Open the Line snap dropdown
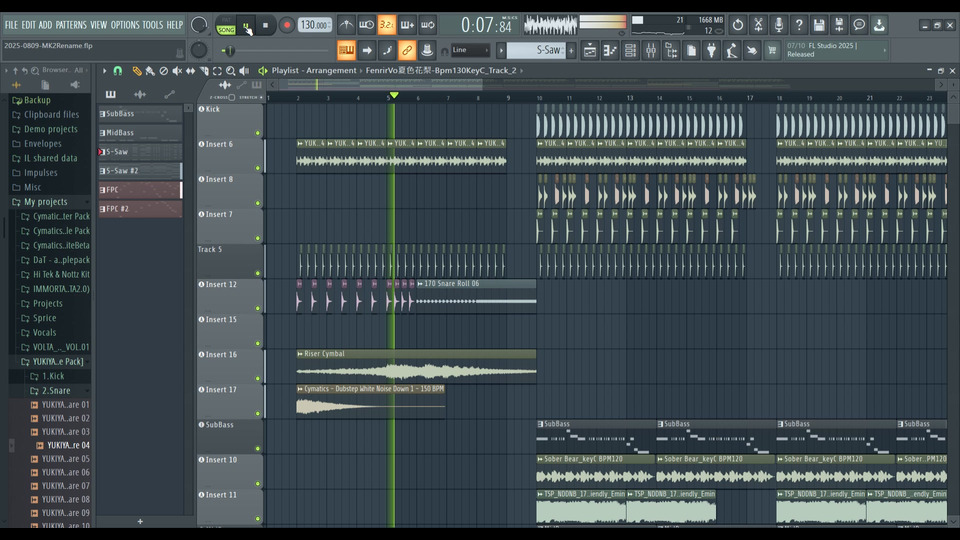960x540 pixels. pyautogui.click(x=472, y=50)
